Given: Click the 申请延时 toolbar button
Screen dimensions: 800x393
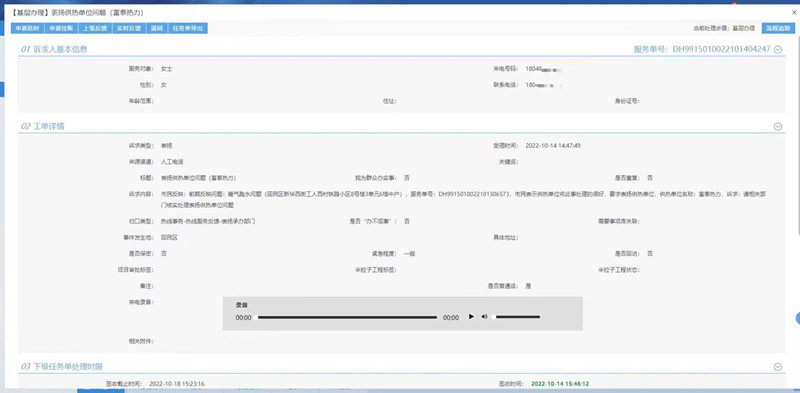Looking at the screenshot, I should click(x=28, y=29).
